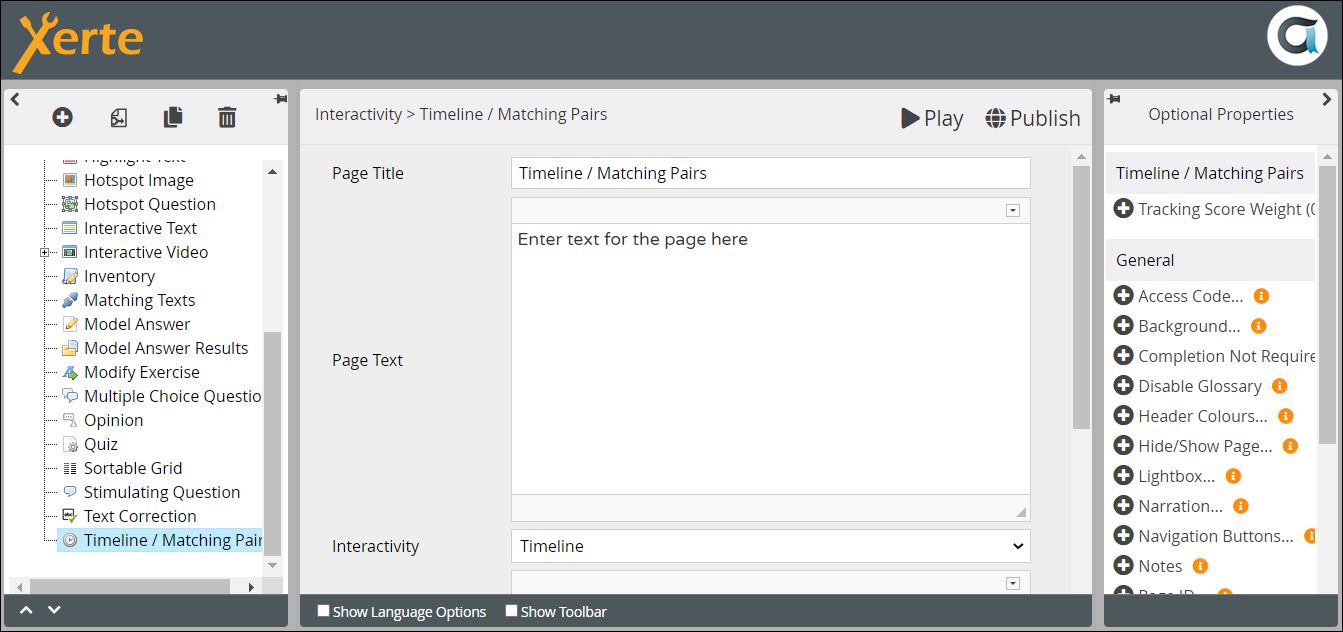Click the move page down arrow
Image resolution: width=1343 pixels, height=632 pixels.
(55, 610)
